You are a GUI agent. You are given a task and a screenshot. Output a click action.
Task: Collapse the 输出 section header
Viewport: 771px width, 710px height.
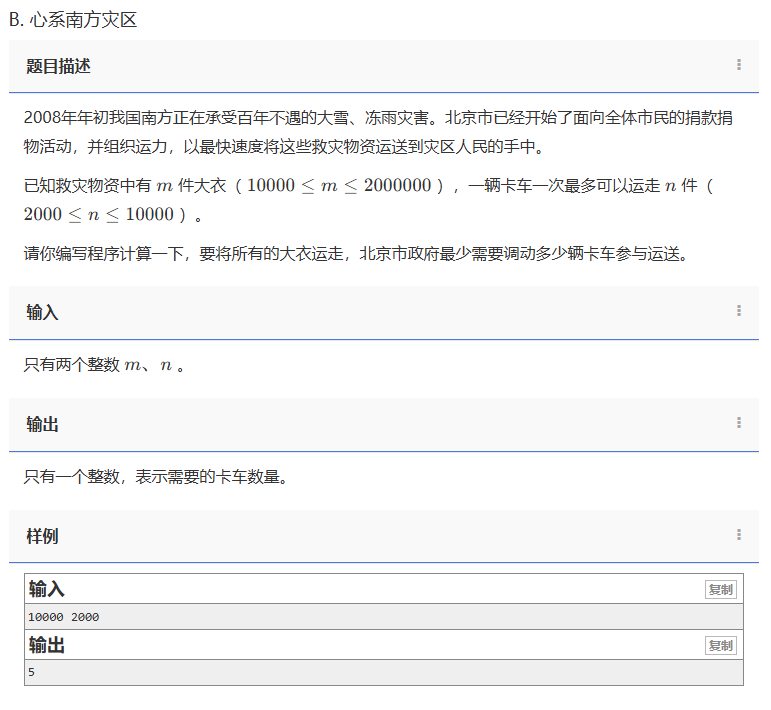coord(42,424)
